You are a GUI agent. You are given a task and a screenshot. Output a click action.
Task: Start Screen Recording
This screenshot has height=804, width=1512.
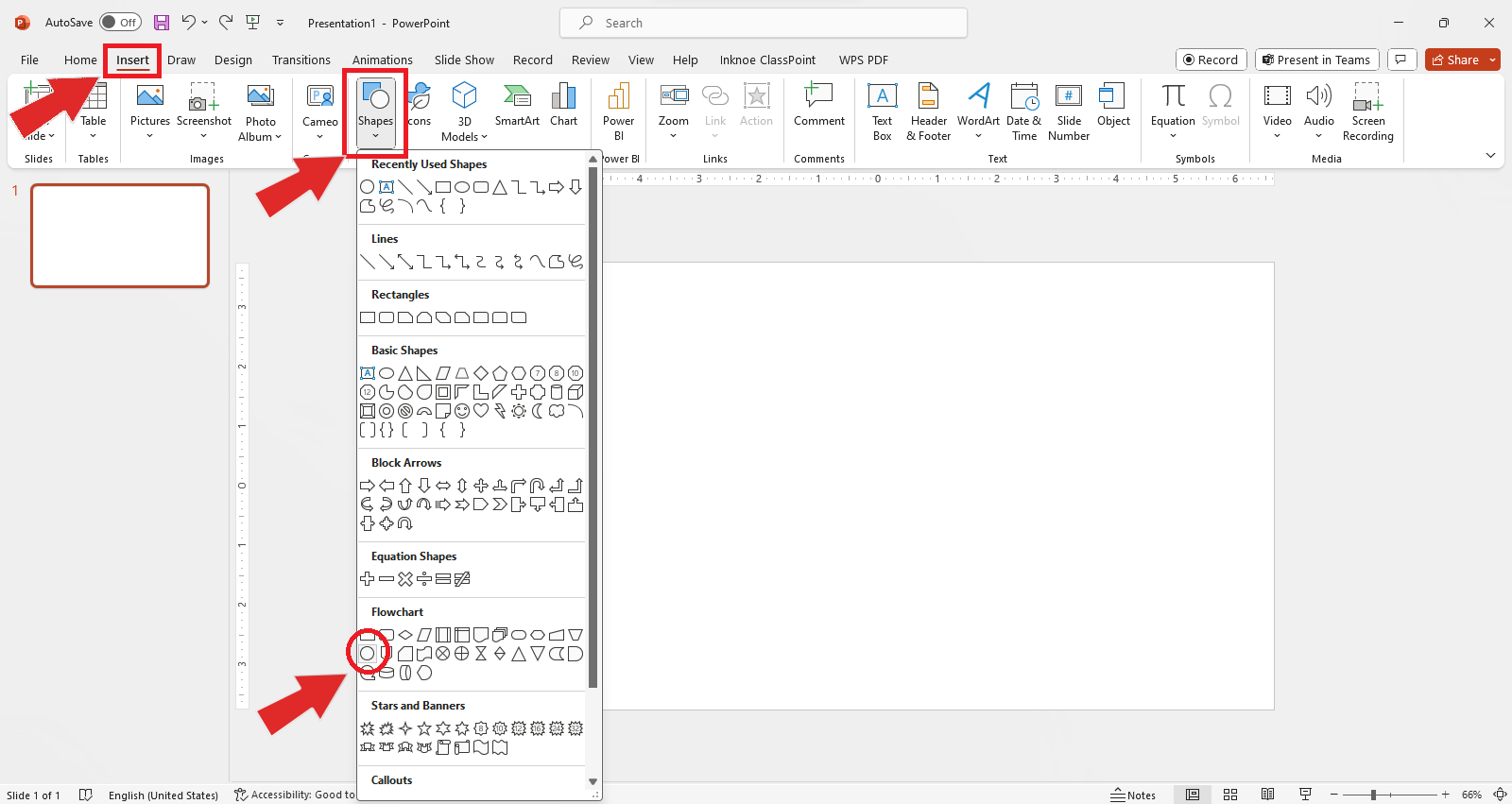point(1367,112)
